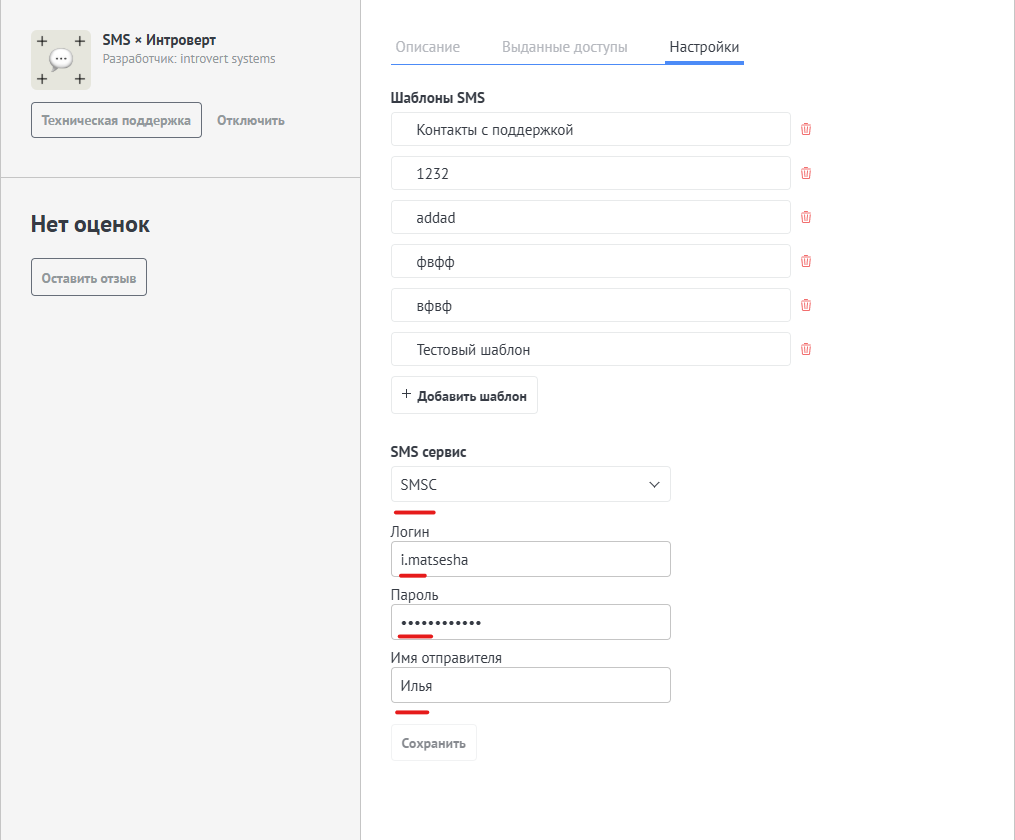
Task: Click the Техническая поддержка button
Action: pyautogui.click(x=117, y=120)
